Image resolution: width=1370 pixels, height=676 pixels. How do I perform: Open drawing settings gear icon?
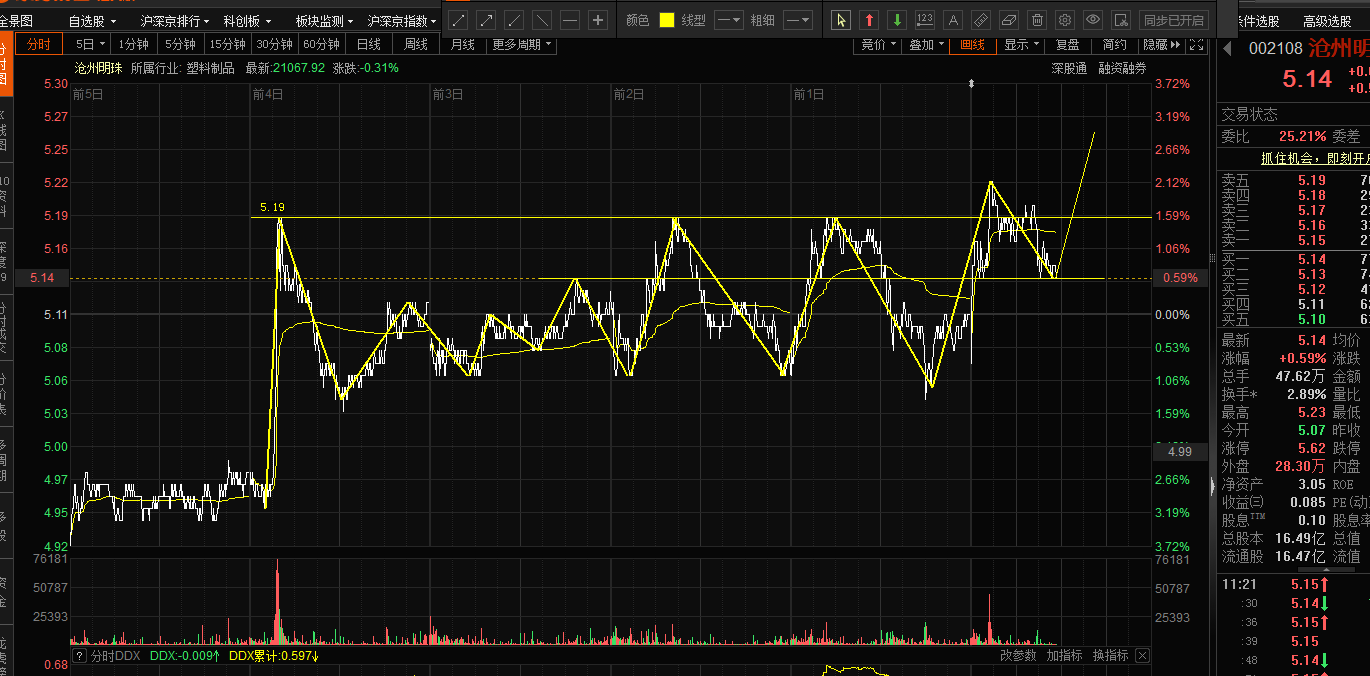point(1065,20)
